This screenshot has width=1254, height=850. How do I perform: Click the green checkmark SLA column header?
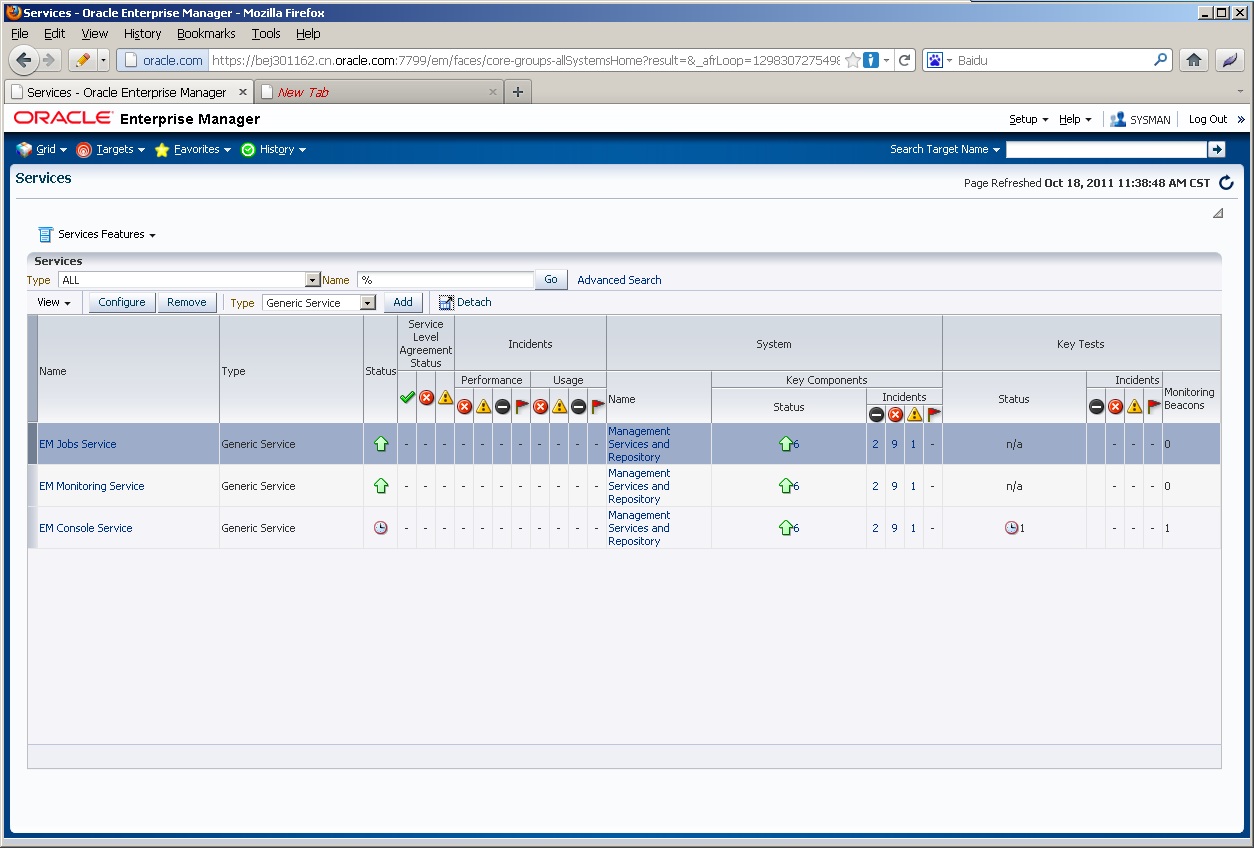pos(407,397)
